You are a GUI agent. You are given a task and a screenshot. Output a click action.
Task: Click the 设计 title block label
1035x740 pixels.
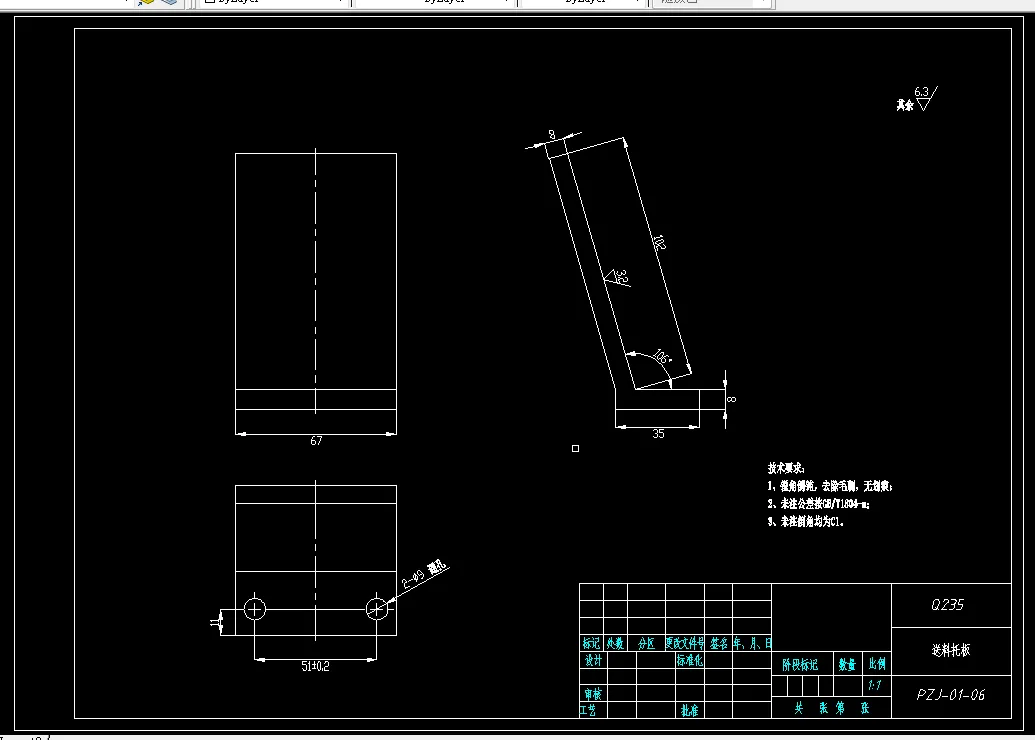click(x=593, y=660)
